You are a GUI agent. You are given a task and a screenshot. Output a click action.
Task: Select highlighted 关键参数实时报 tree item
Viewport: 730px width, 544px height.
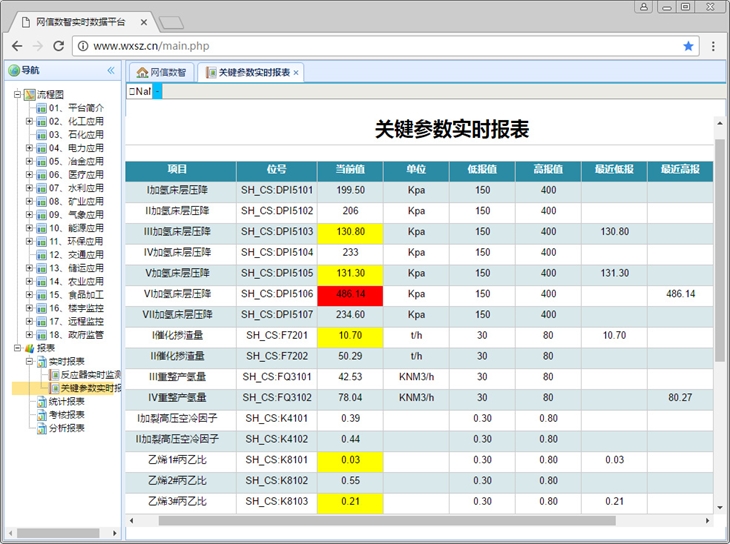[90, 388]
